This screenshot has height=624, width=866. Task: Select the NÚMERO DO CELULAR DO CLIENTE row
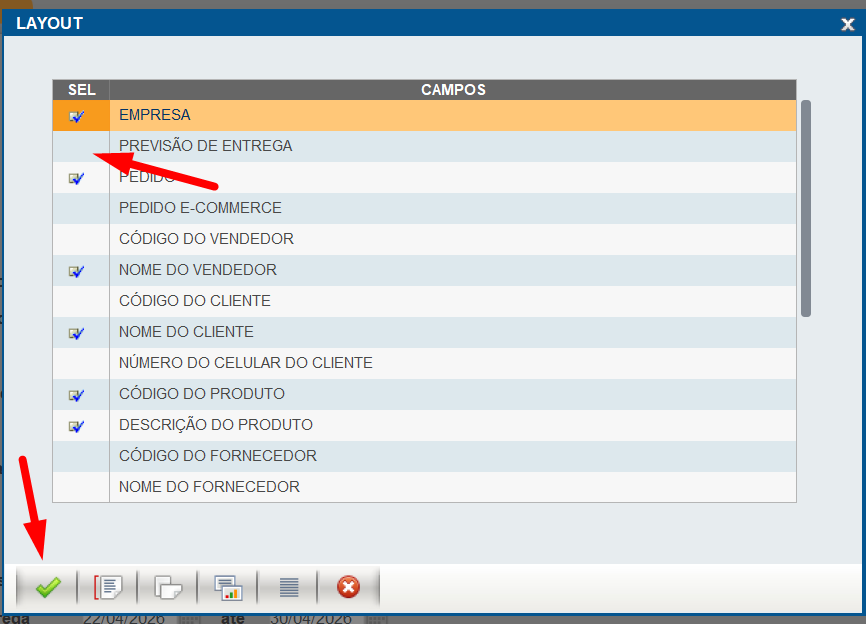coord(245,363)
